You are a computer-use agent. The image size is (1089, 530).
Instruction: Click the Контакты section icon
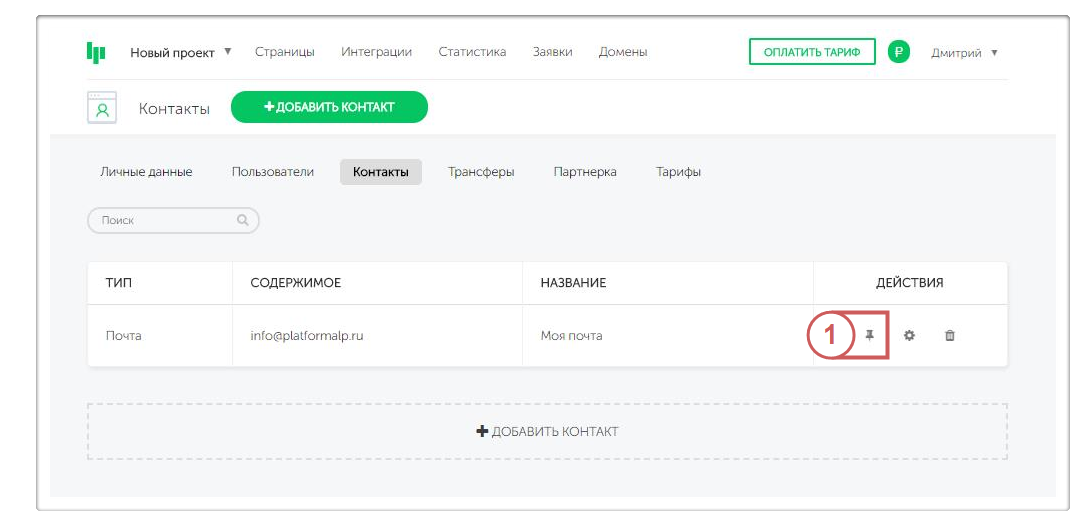click(102, 108)
